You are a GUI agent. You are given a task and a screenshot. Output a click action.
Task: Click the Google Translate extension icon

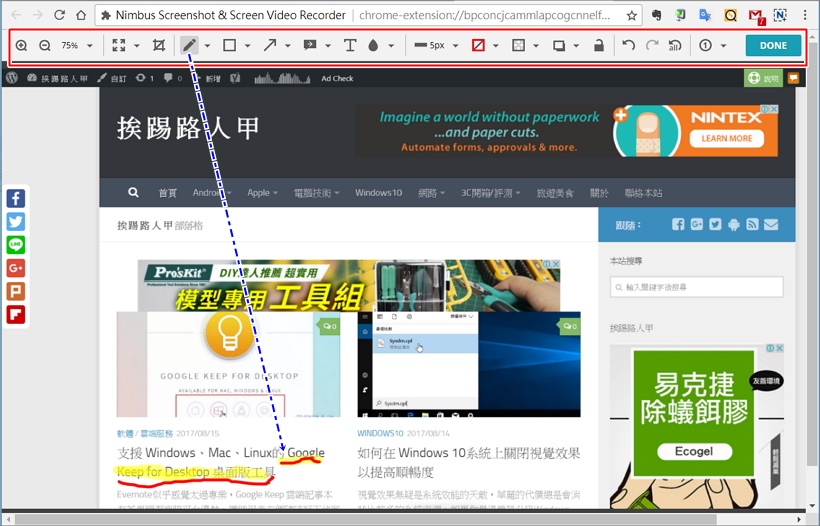click(x=705, y=16)
